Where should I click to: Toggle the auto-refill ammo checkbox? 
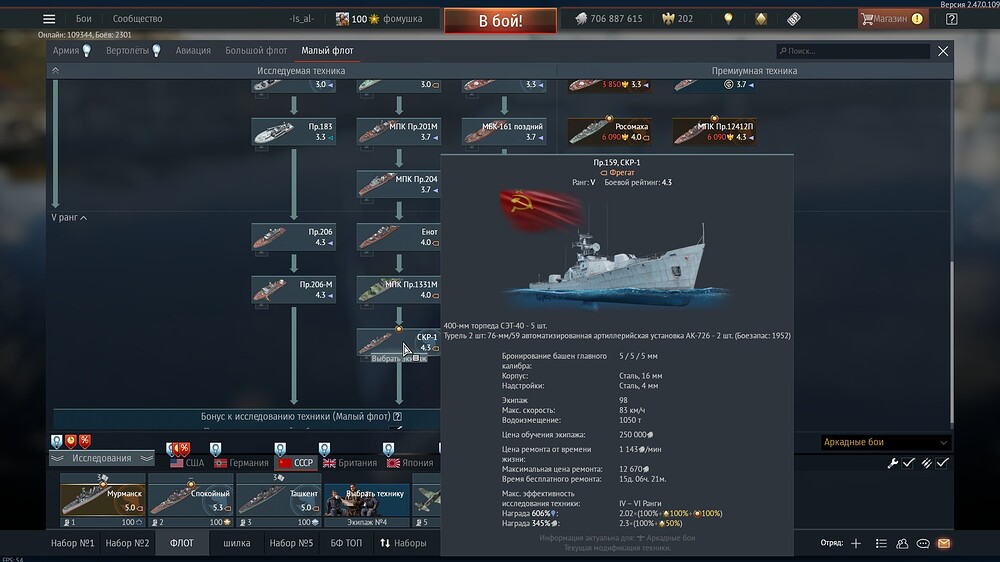tap(943, 463)
